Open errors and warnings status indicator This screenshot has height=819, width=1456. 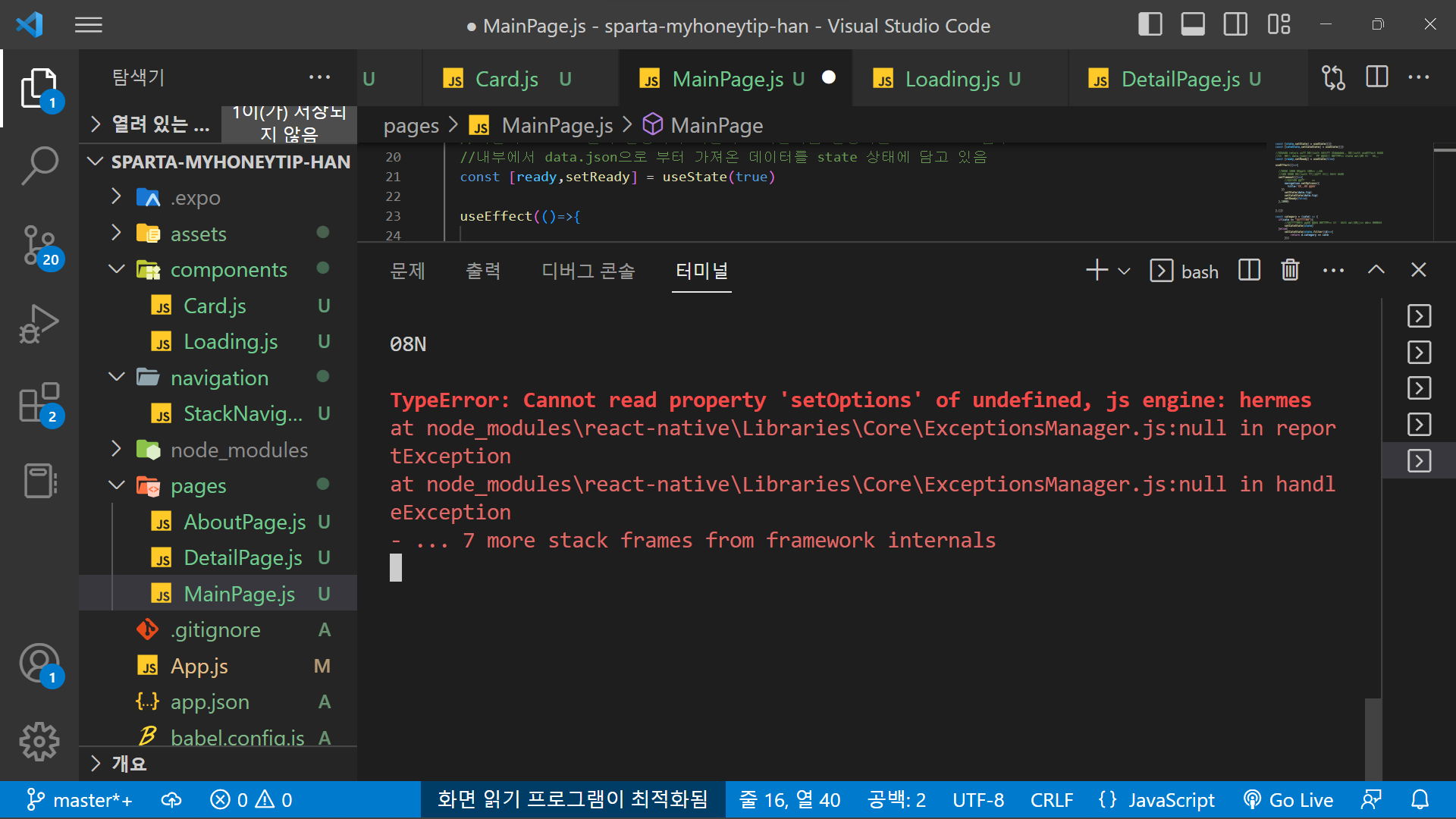[x=251, y=800]
